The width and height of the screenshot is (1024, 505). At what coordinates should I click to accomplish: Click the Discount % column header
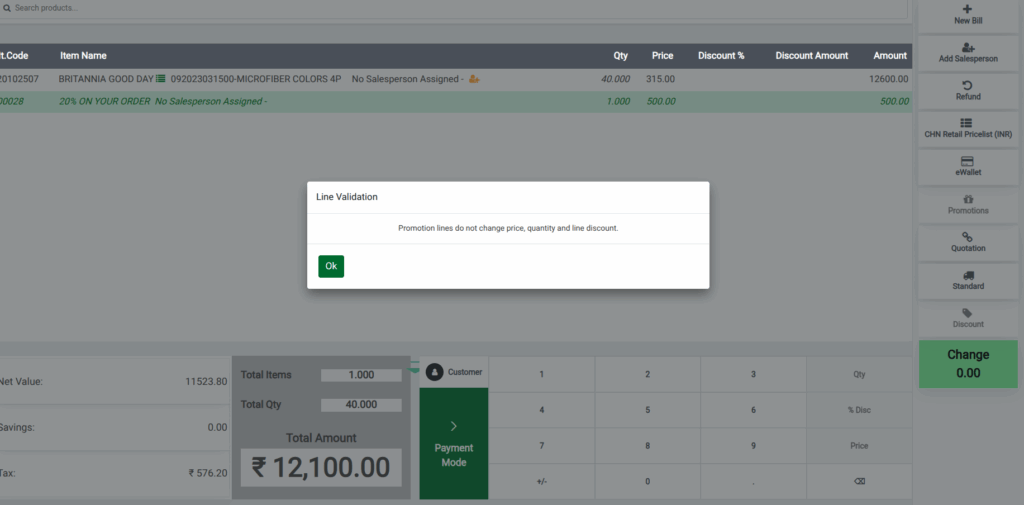(x=721, y=56)
